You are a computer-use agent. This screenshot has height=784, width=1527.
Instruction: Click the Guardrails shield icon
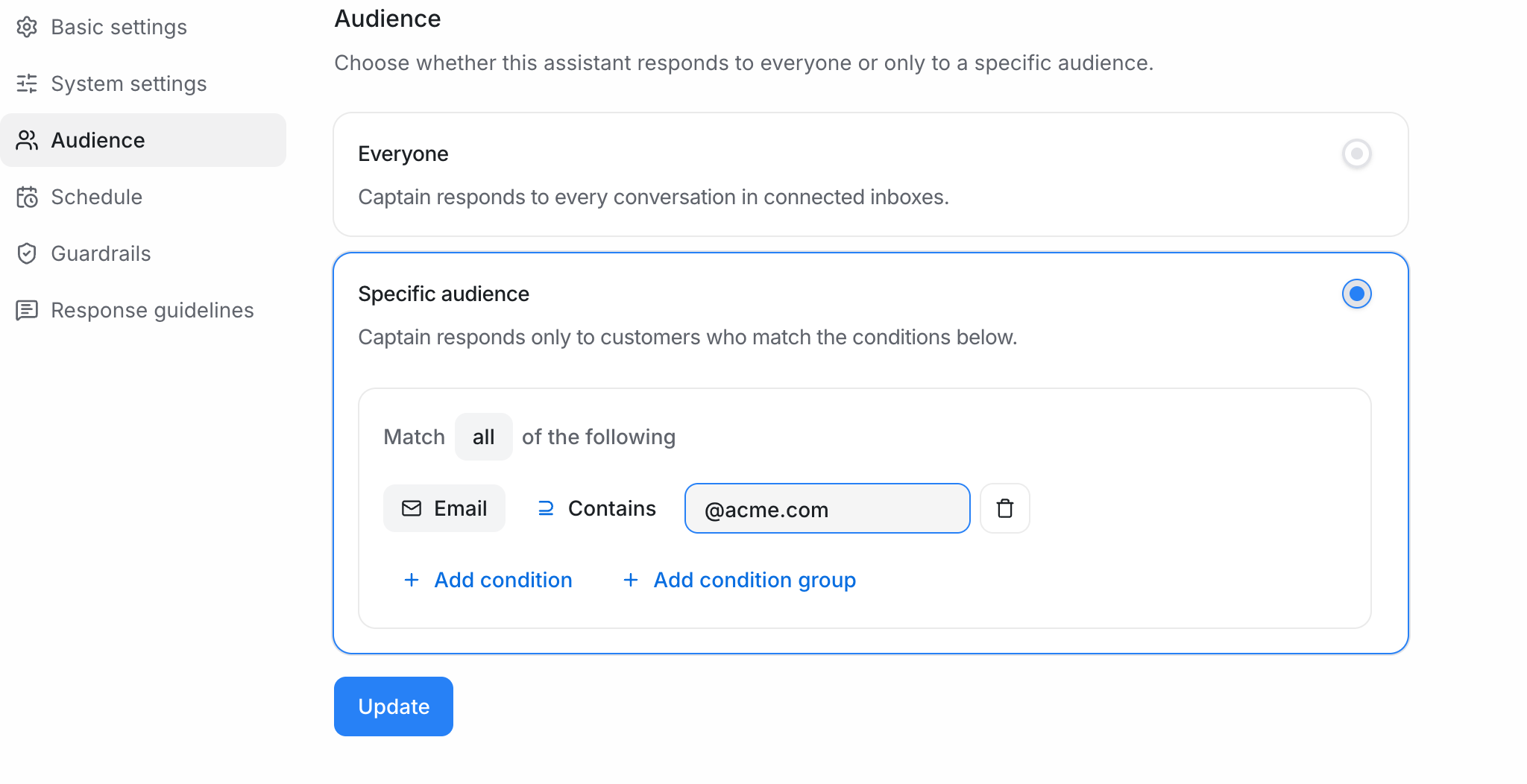click(27, 253)
